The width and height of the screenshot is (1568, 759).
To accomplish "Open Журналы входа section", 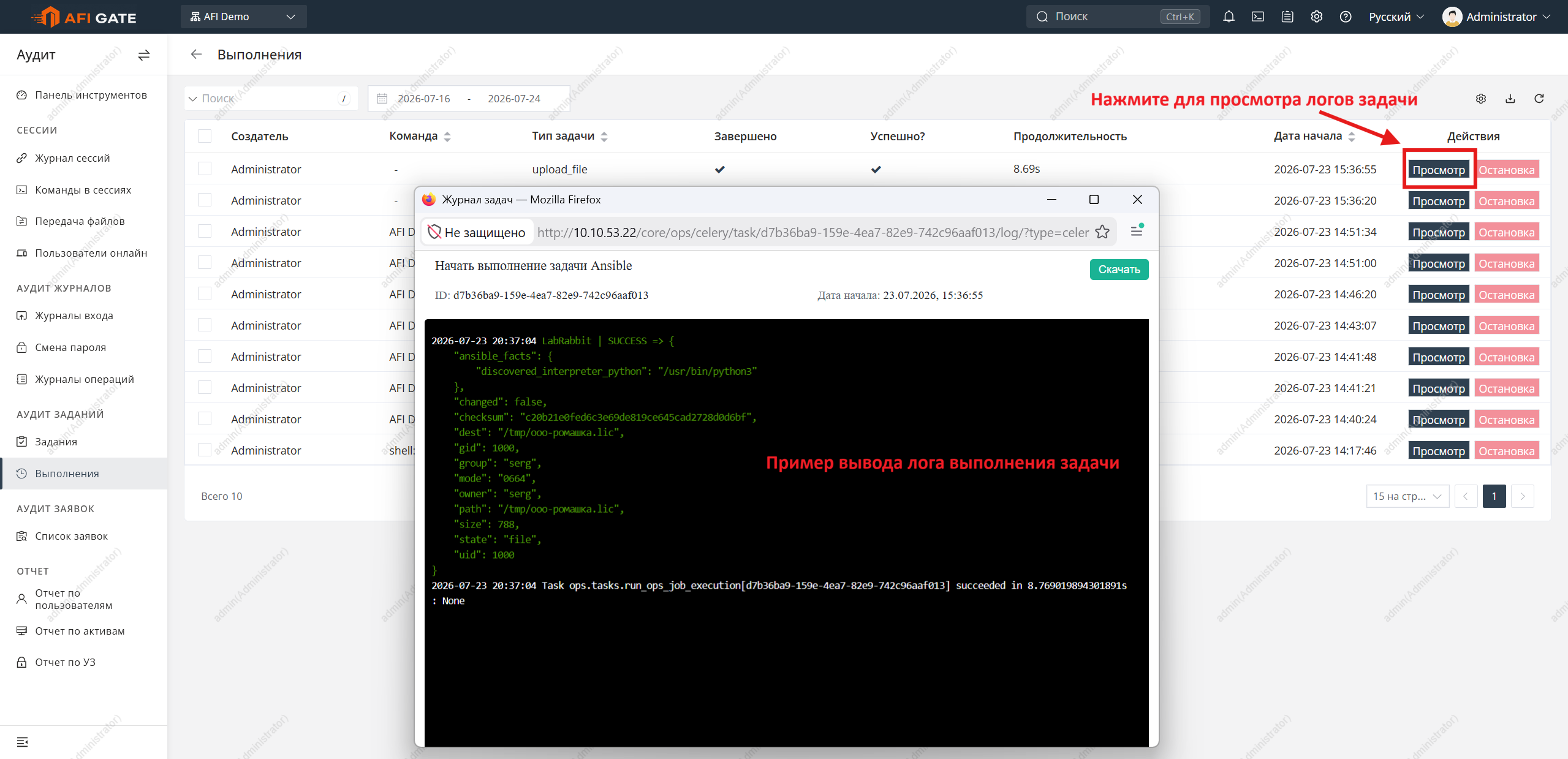I will tap(83, 315).
